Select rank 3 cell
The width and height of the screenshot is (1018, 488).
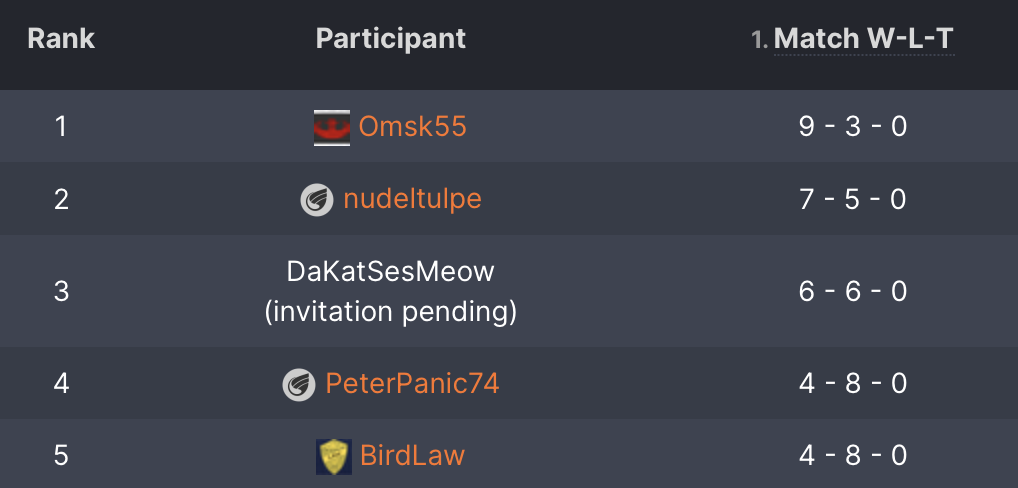coord(61,291)
